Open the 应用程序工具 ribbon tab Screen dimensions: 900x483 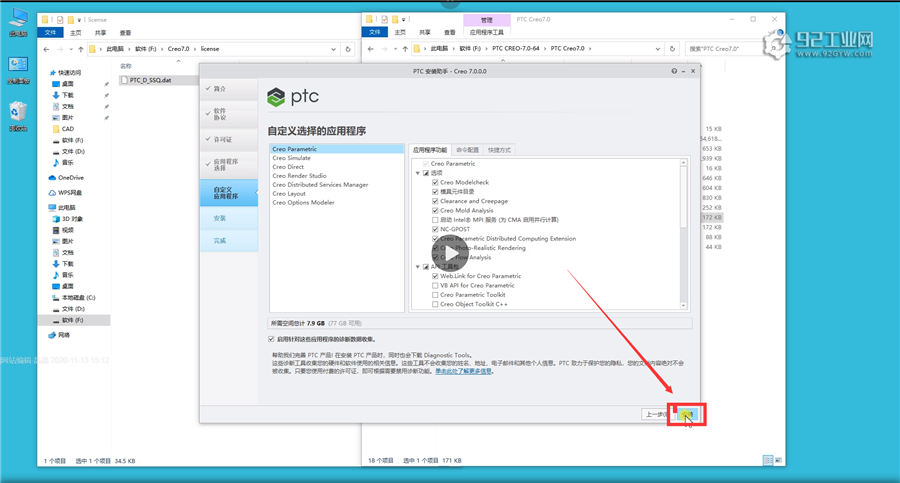point(486,32)
